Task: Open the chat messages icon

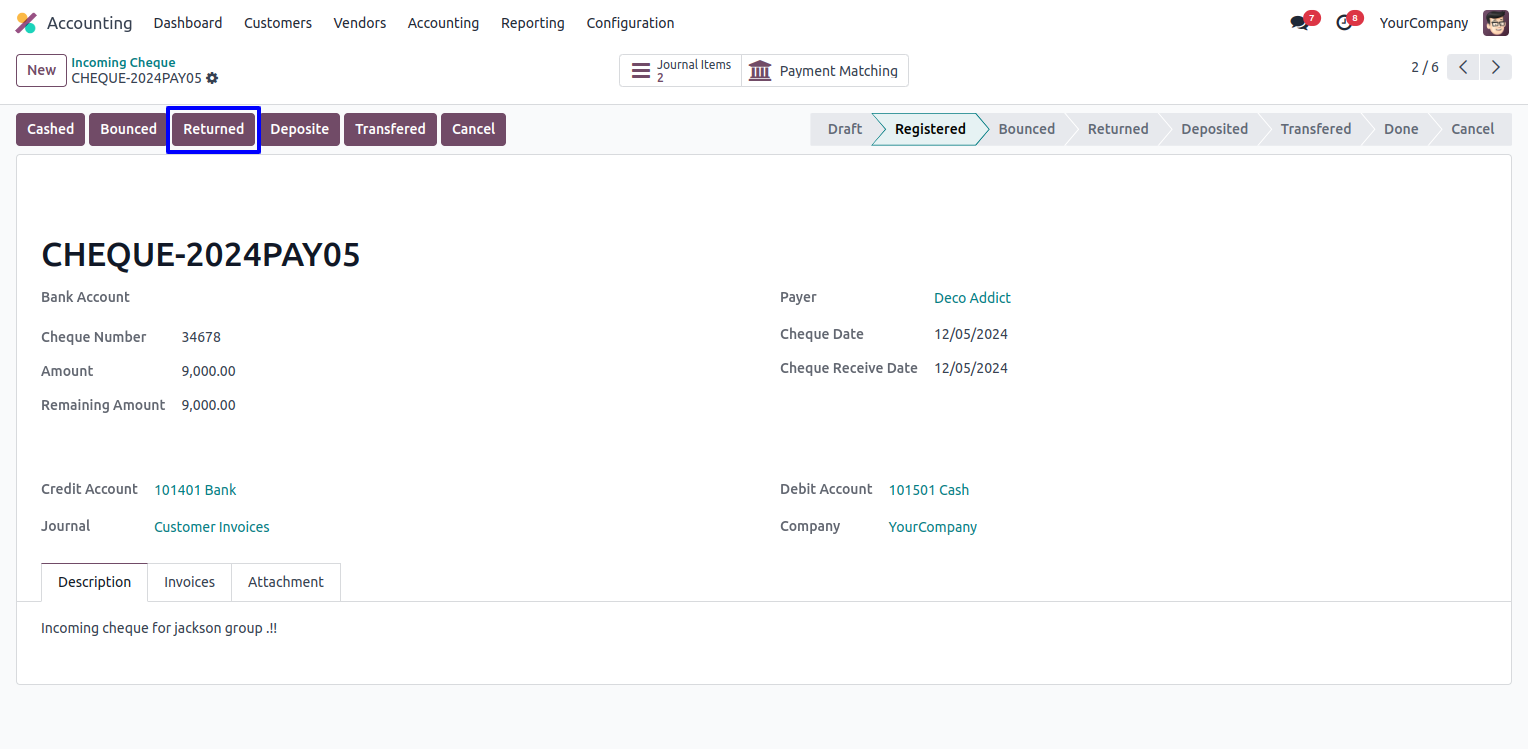Action: pos(1299,23)
